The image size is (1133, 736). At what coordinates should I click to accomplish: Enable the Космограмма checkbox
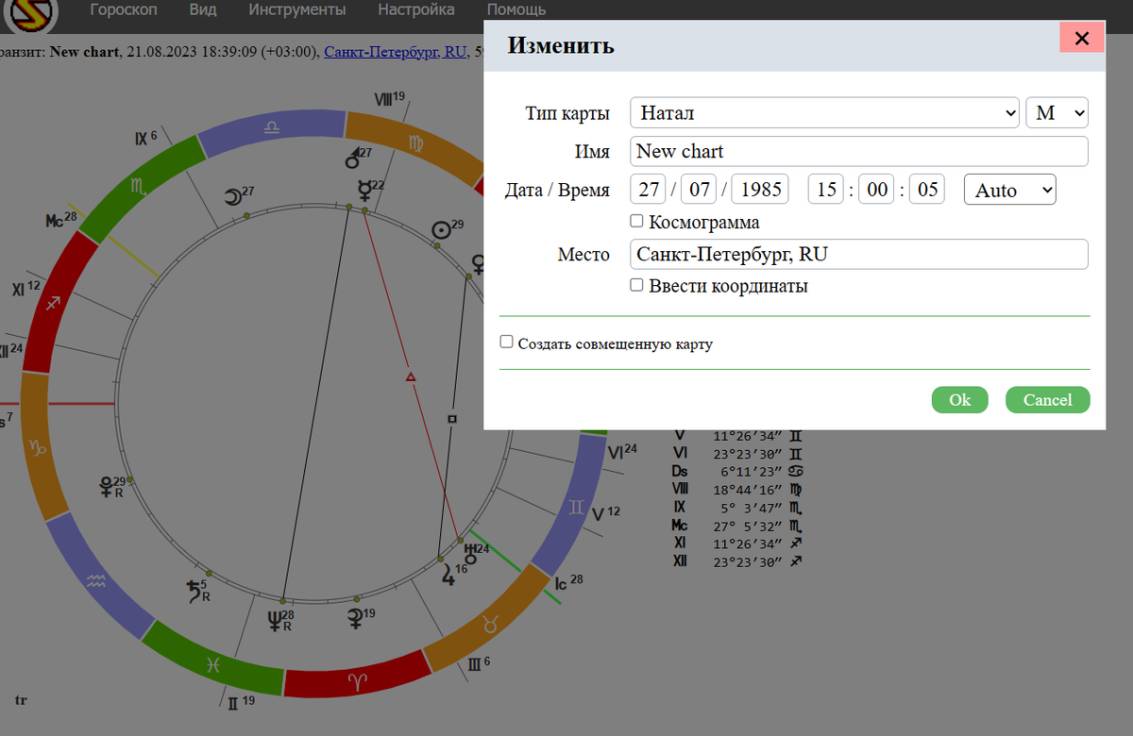637,221
